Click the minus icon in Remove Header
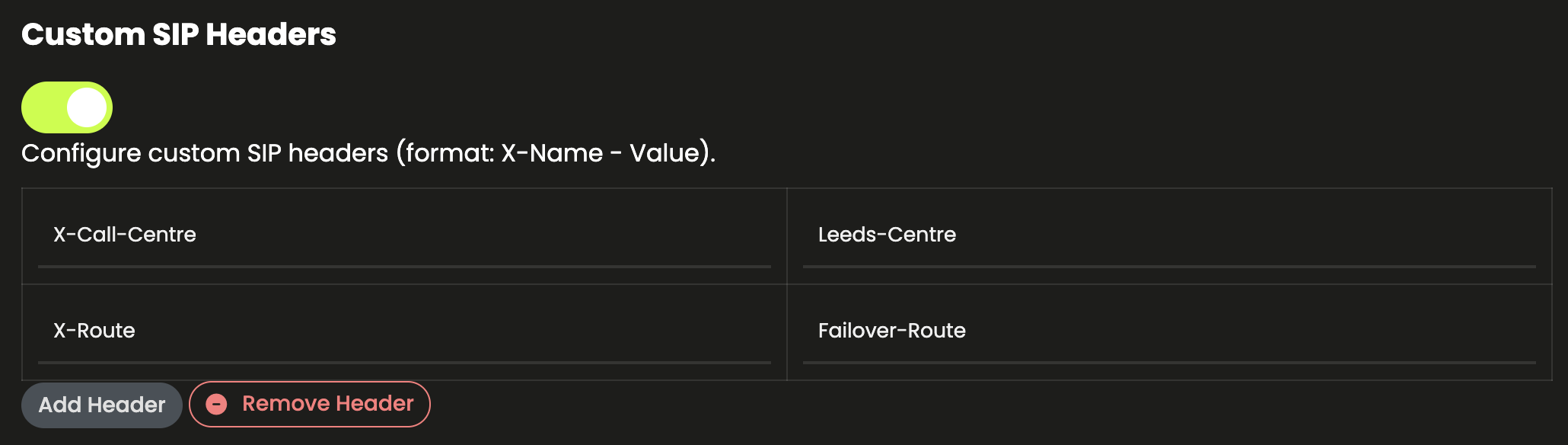The height and width of the screenshot is (445, 1568). pos(217,404)
